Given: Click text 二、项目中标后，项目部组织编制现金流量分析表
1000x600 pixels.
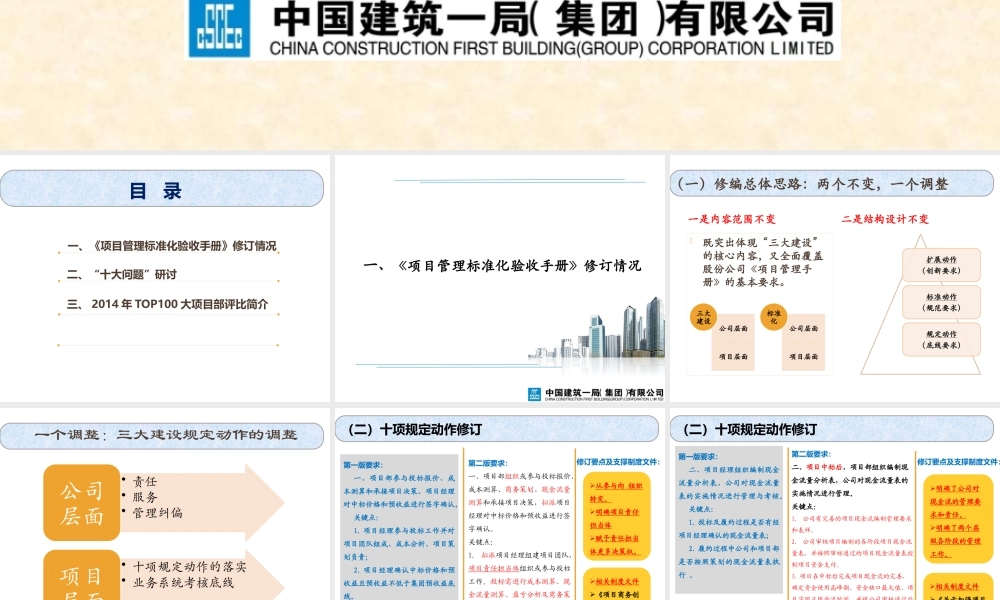Looking at the screenshot, I should click(849, 479).
